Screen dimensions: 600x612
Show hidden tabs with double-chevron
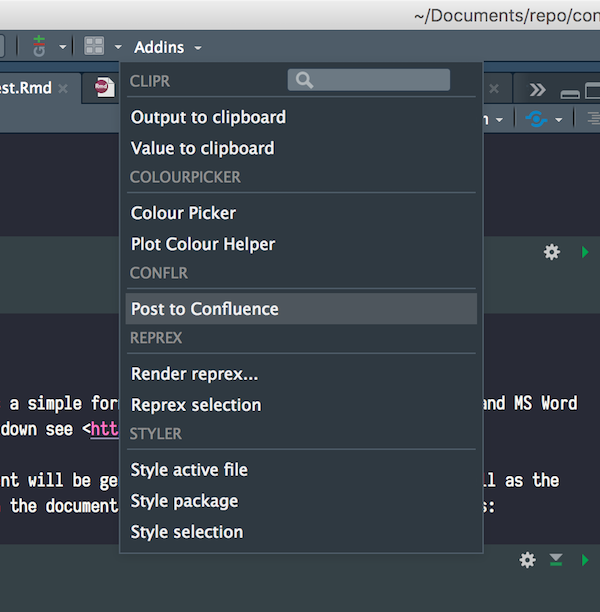537,89
